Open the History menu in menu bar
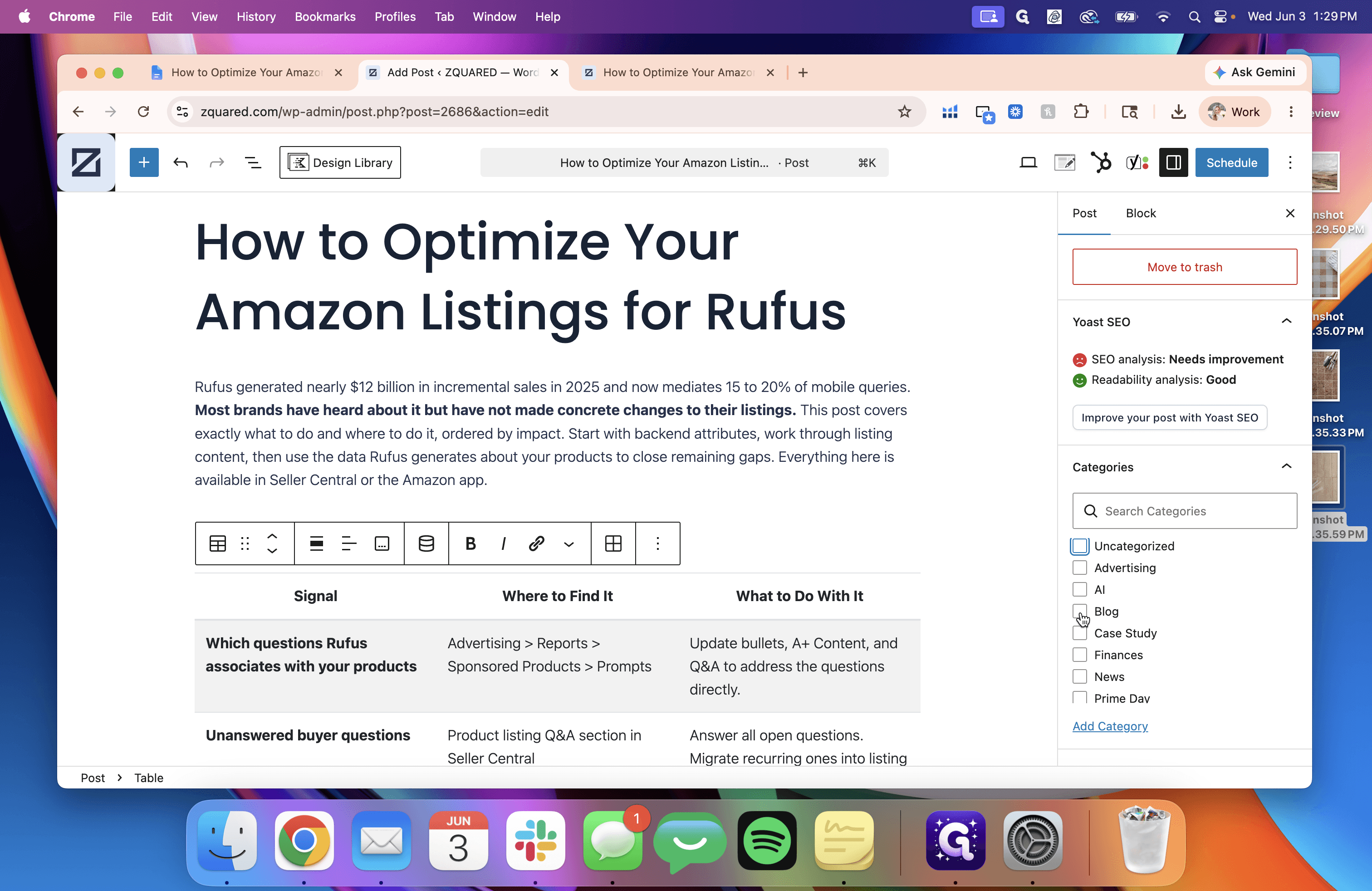The width and height of the screenshot is (1372, 891). (x=256, y=17)
